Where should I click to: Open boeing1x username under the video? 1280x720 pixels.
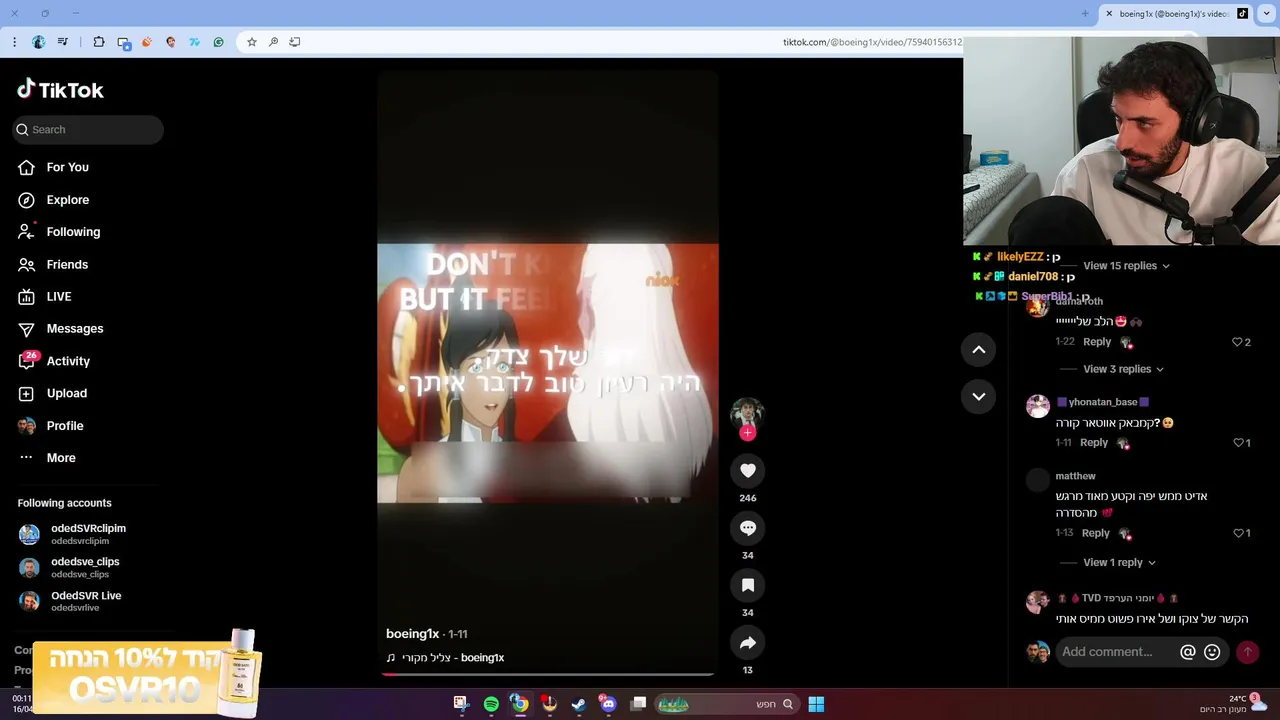coord(412,634)
